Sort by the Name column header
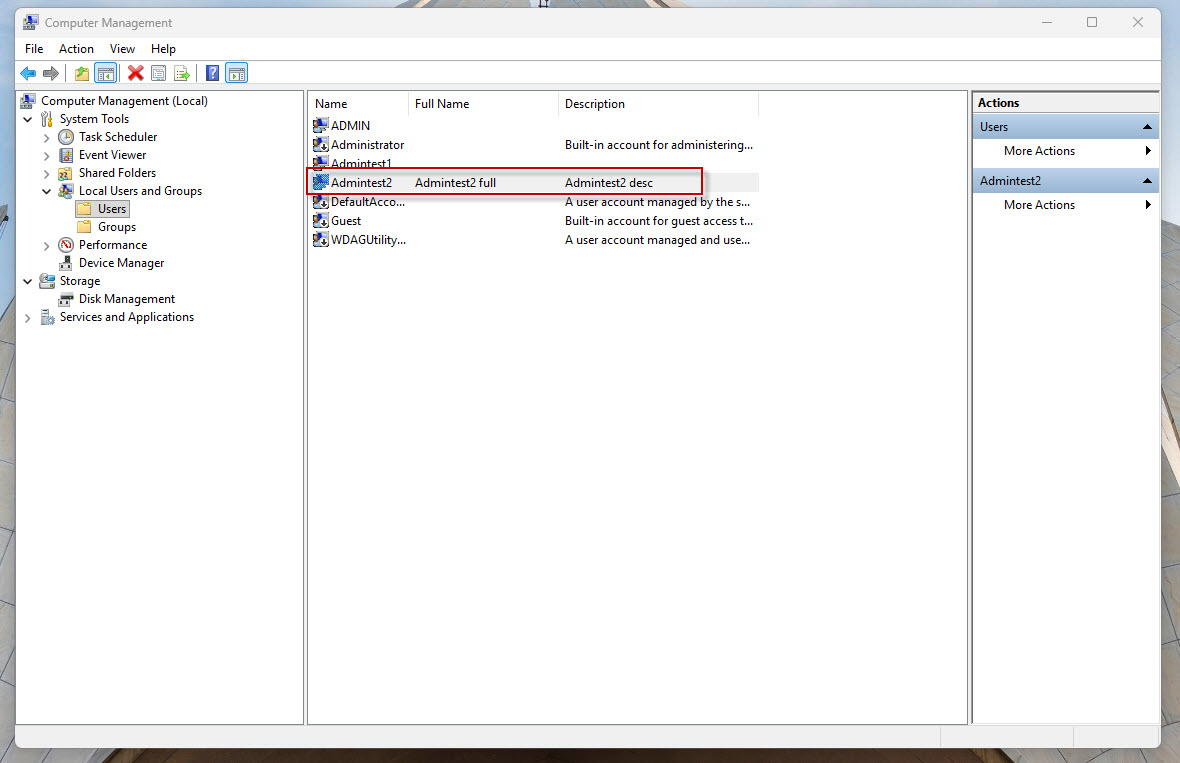The width and height of the screenshot is (1180, 763). [358, 104]
